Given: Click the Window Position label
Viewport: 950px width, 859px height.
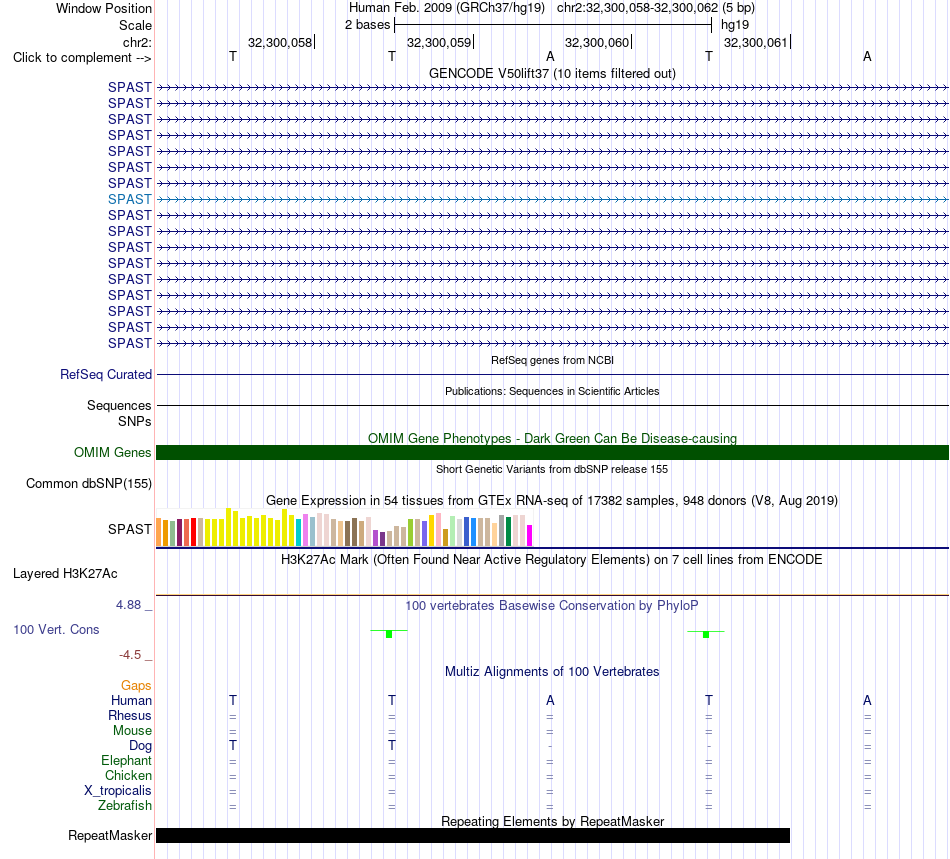Looking at the screenshot, I should pos(104,8).
